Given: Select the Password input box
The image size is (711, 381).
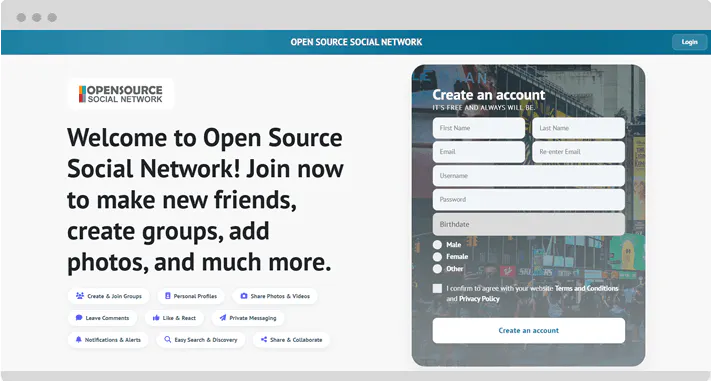Looking at the screenshot, I should click(x=529, y=200).
